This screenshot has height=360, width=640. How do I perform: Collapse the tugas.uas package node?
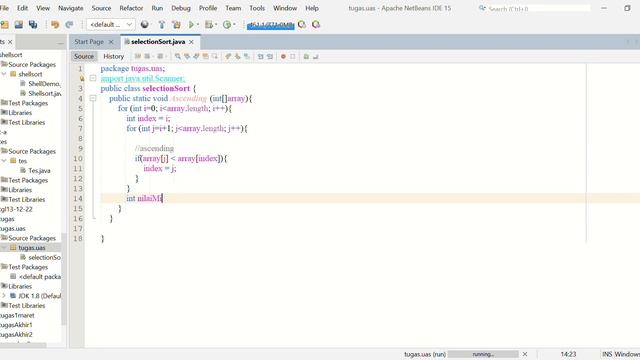pos(4,247)
